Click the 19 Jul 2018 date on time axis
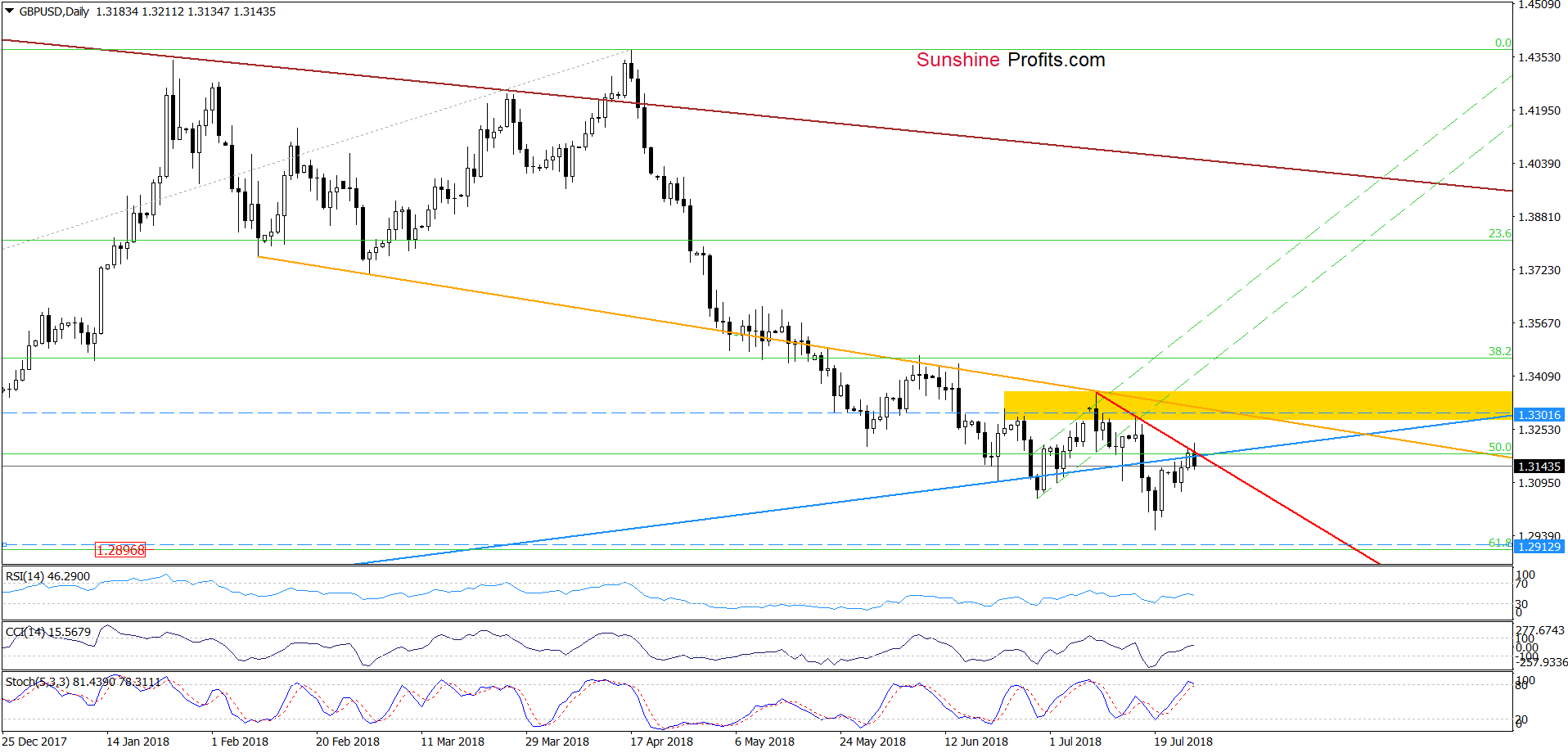The height and width of the screenshot is (753, 1568). [x=1183, y=742]
